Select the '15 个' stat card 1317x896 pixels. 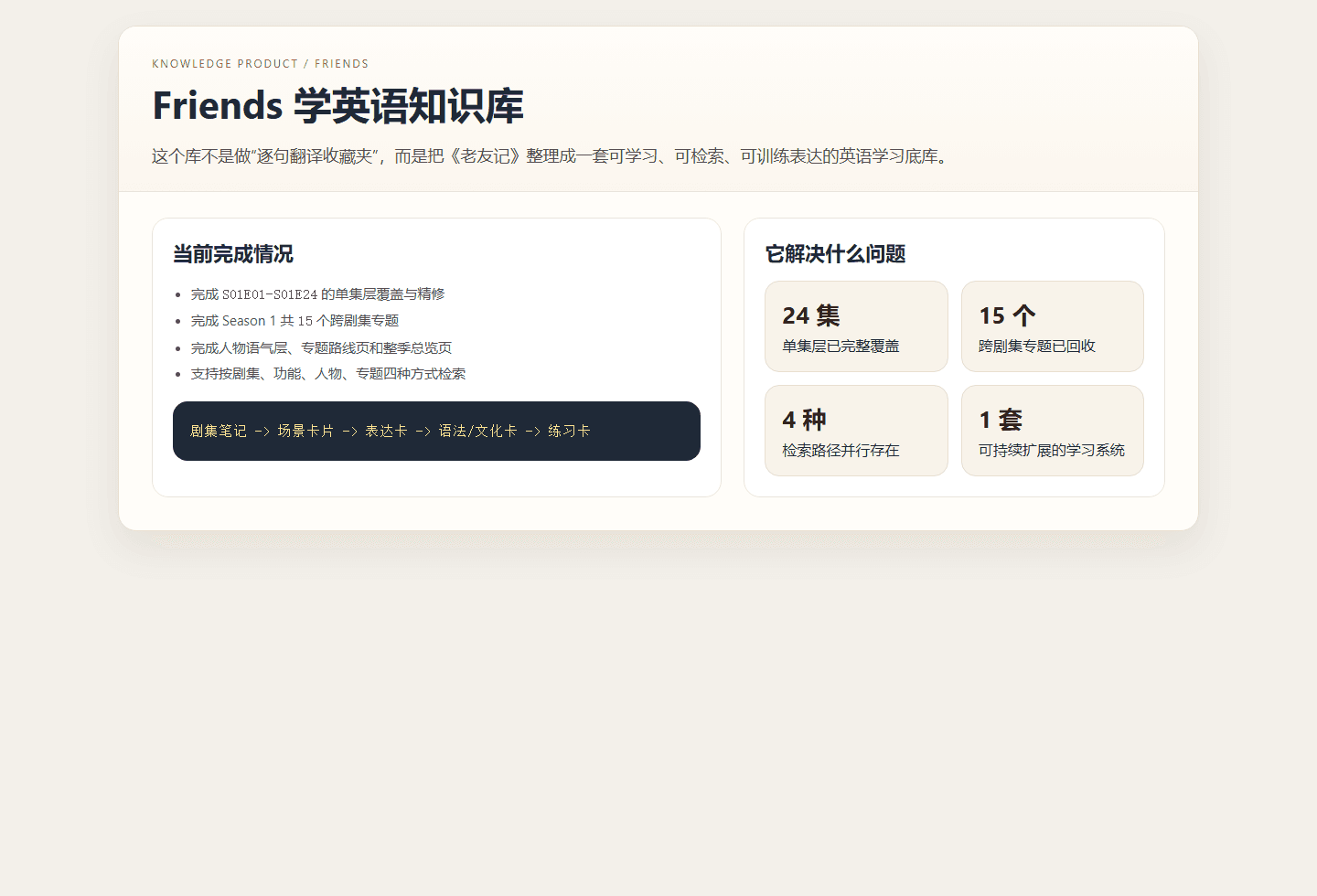tap(1053, 326)
